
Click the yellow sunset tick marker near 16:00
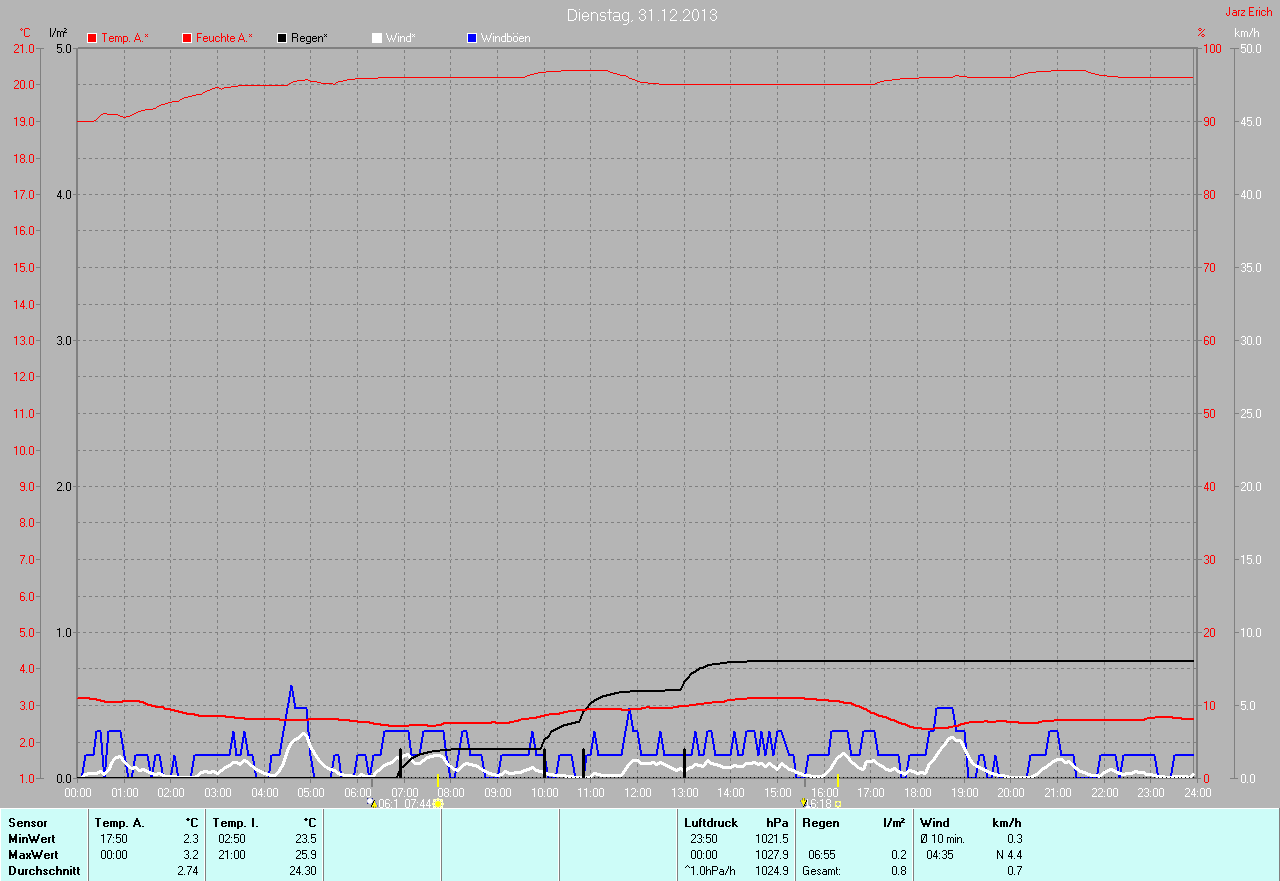838,779
